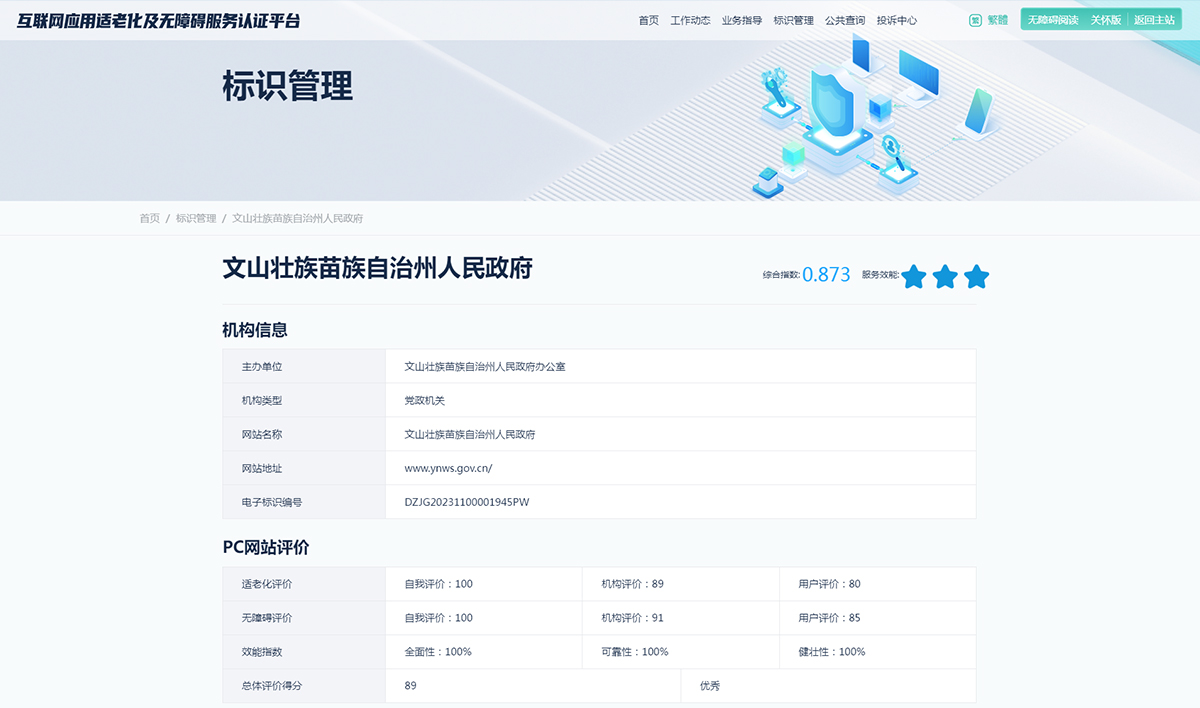1200x708 pixels.
Task: Go to 投诉中心 navigation item
Action: tap(897, 20)
